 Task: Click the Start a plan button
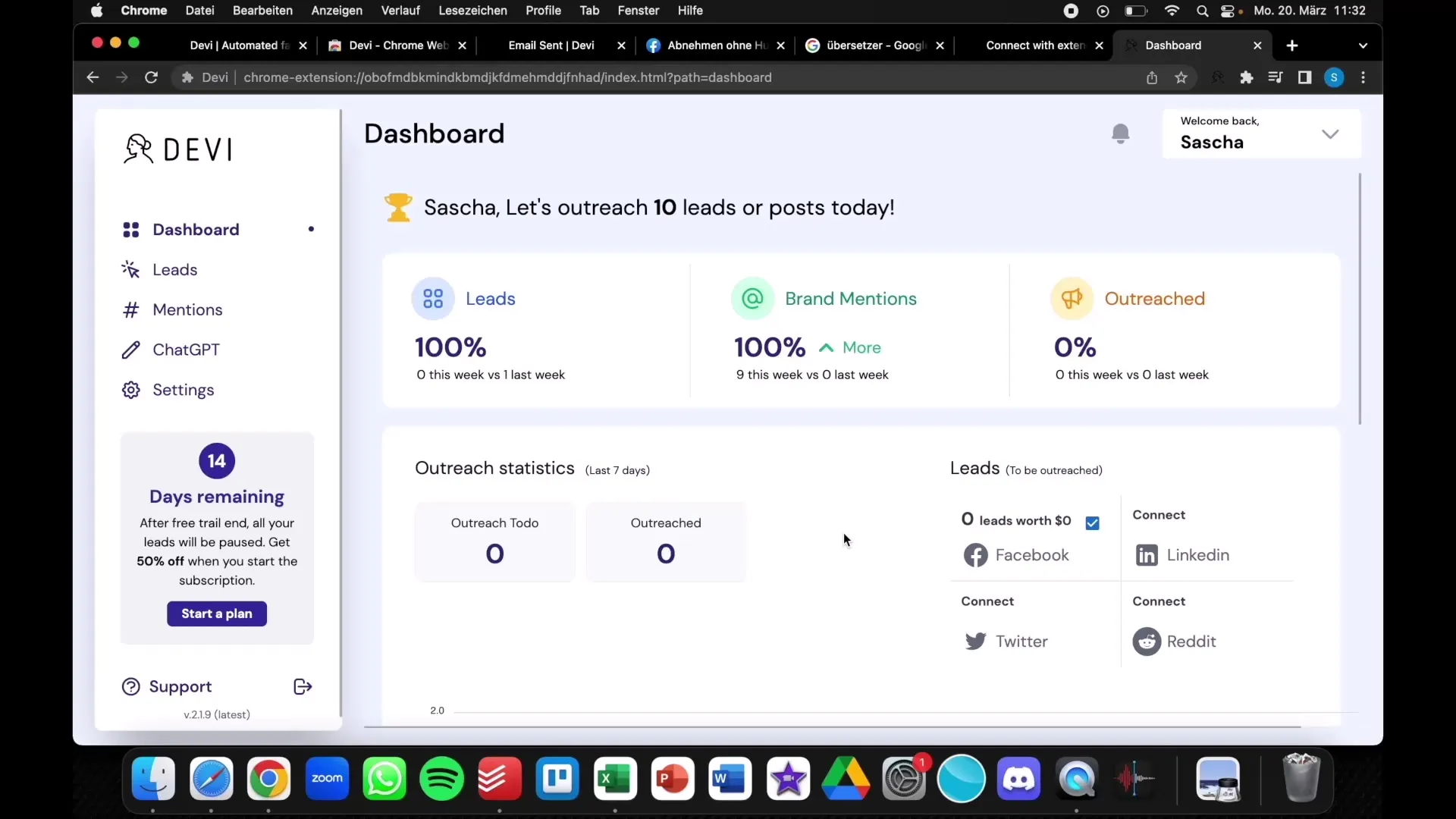click(x=216, y=613)
